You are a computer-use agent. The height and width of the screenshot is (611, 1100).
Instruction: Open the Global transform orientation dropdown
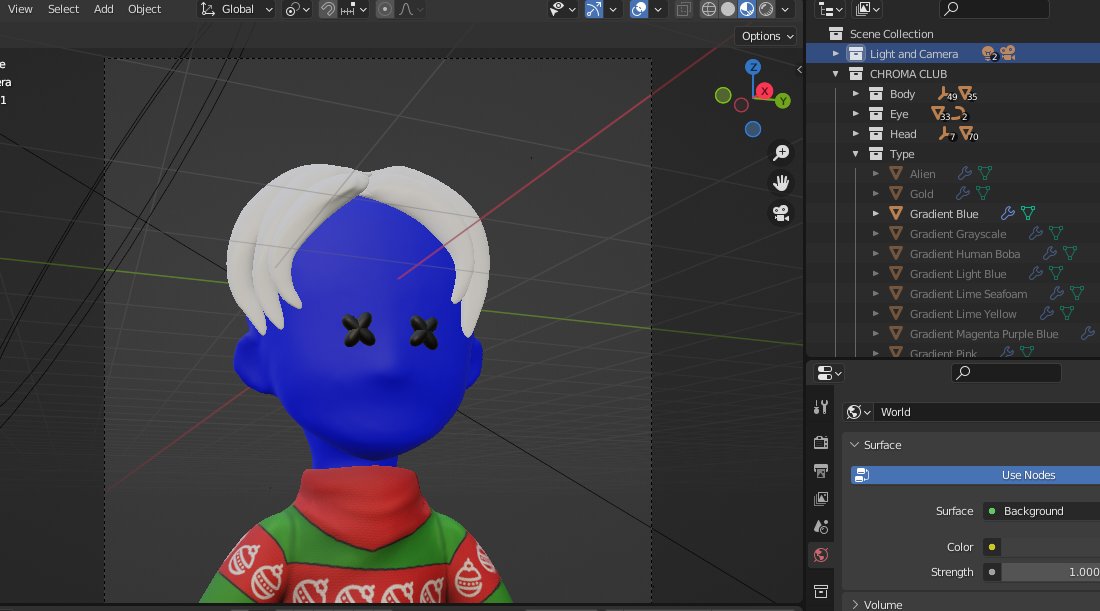pyautogui.click(x=236, y=9)
